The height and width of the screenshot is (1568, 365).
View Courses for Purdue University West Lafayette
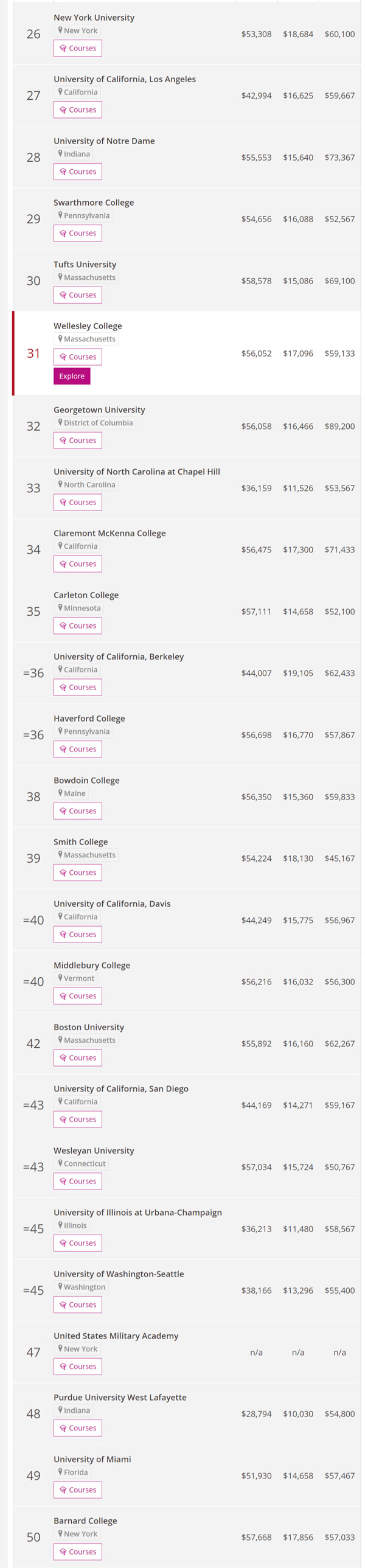[78, 1428]
